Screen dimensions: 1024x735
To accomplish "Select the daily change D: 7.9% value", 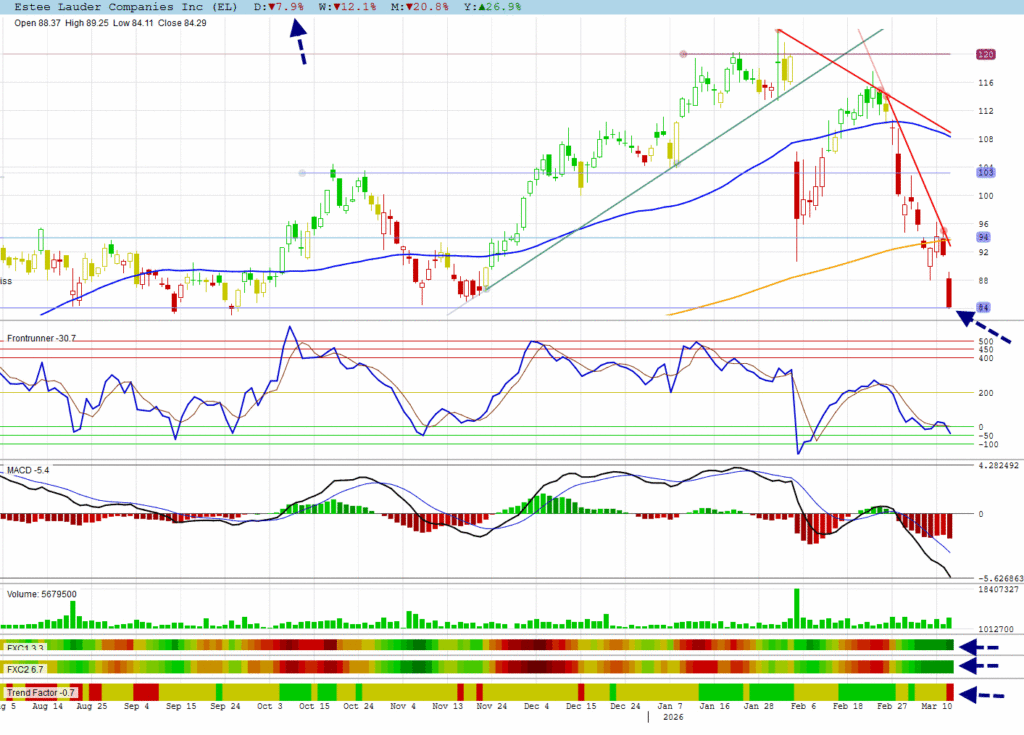I will (279, 7).
